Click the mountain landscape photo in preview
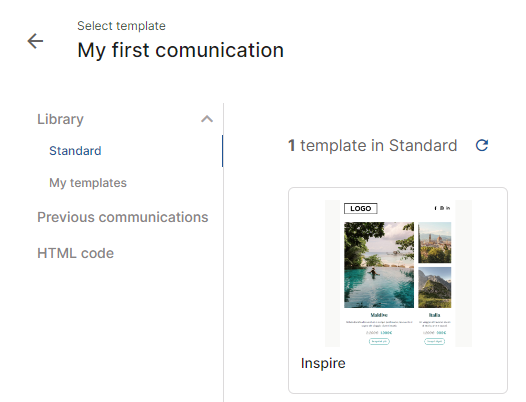Viewport: 526px width, 402px height. click(435, 288)
